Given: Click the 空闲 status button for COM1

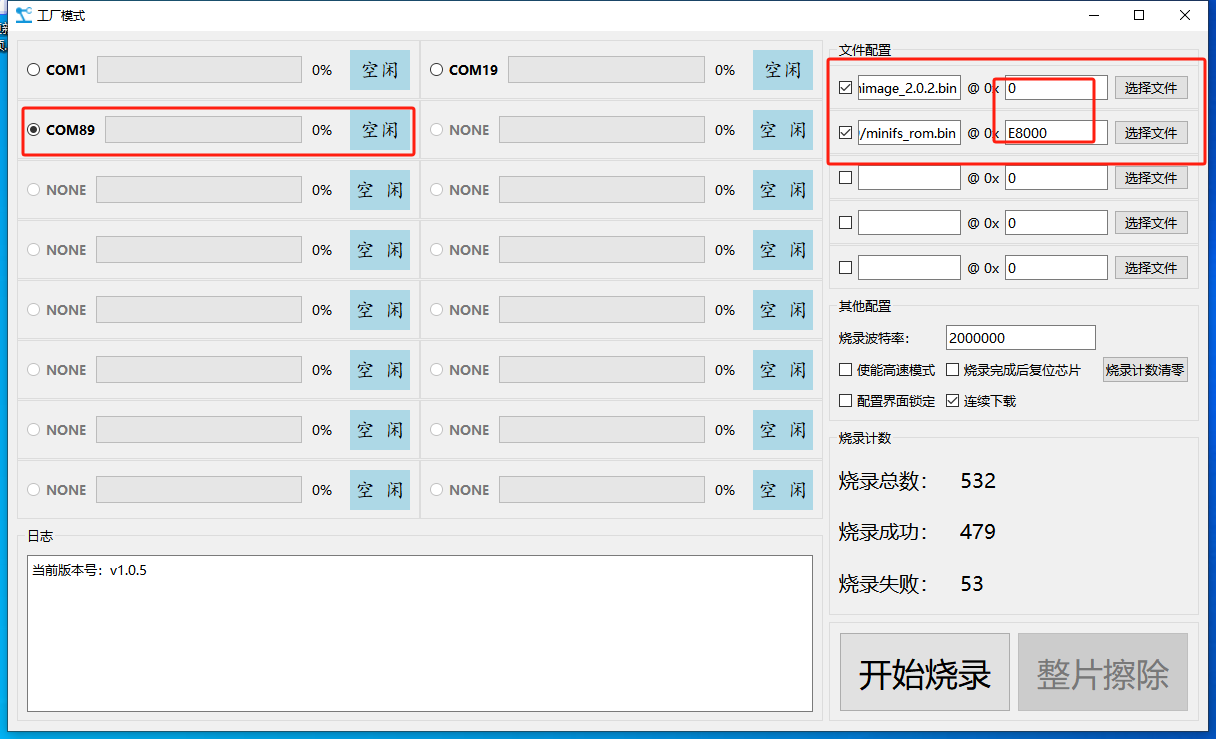Looking at the screenshot, I should coord(379,70).
